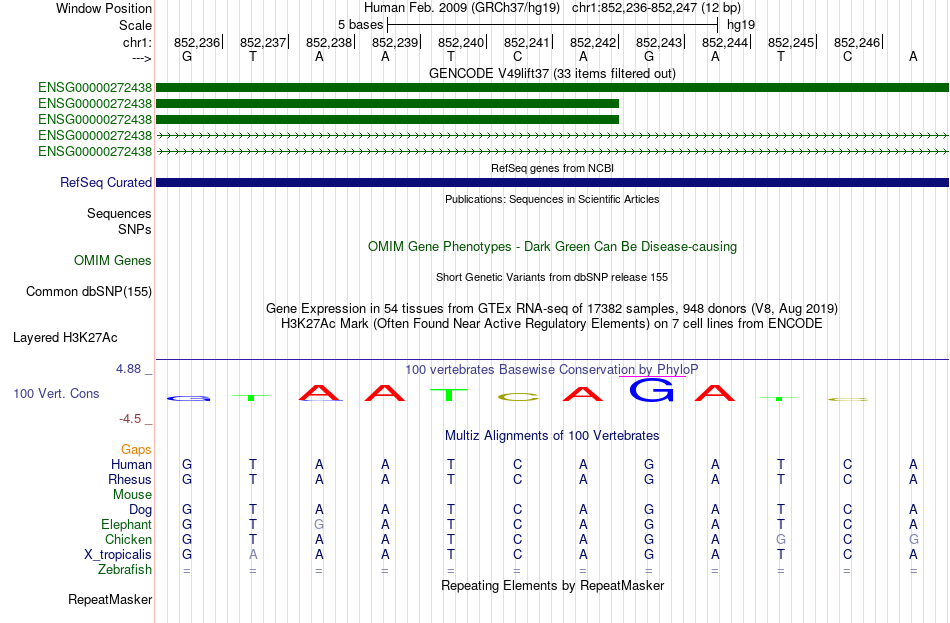
Task: Open 100 vertebrates Basewise Conservation by PhyloP title
Action: [552, 369]
